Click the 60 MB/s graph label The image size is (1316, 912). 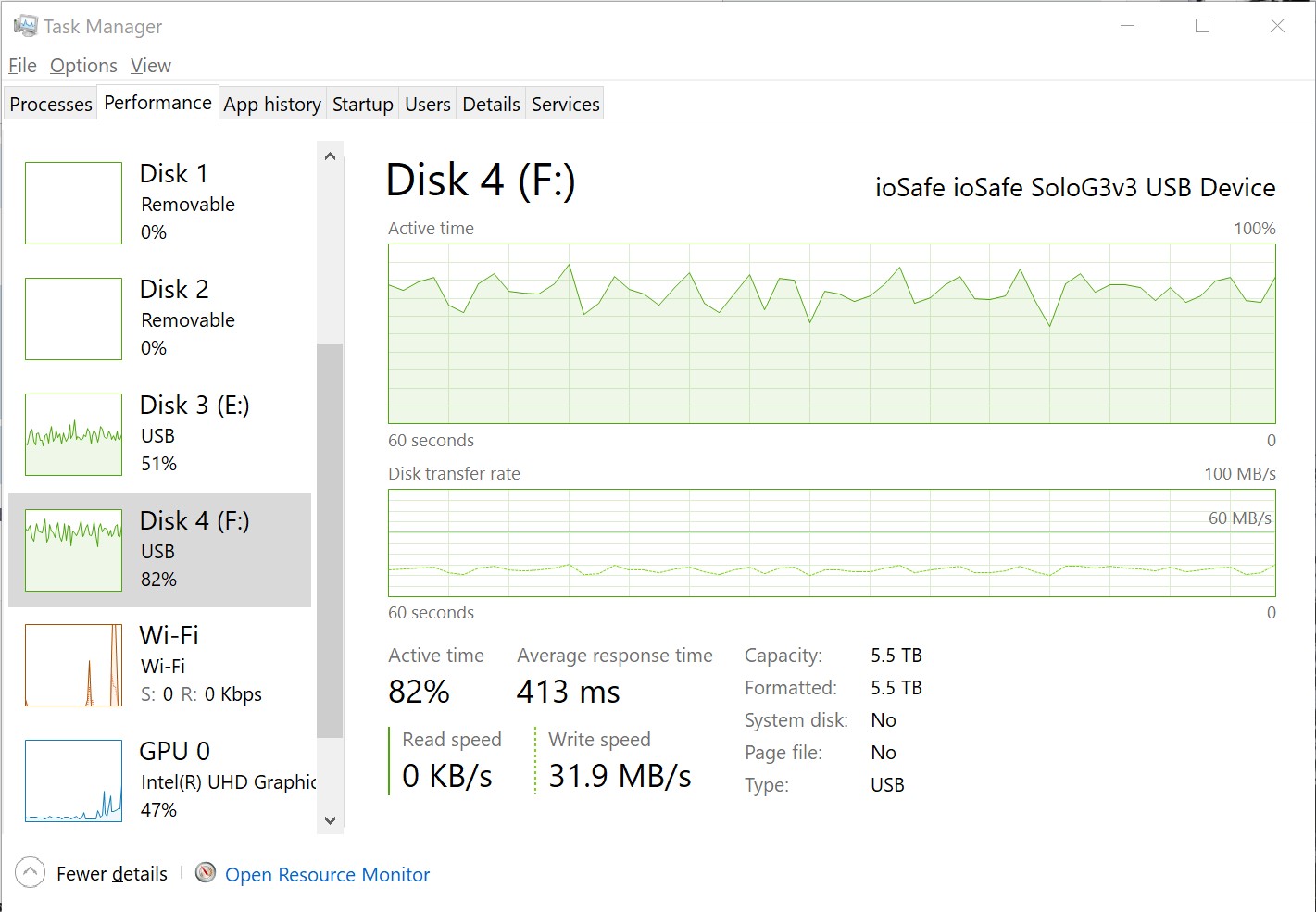pos(1239,518)
